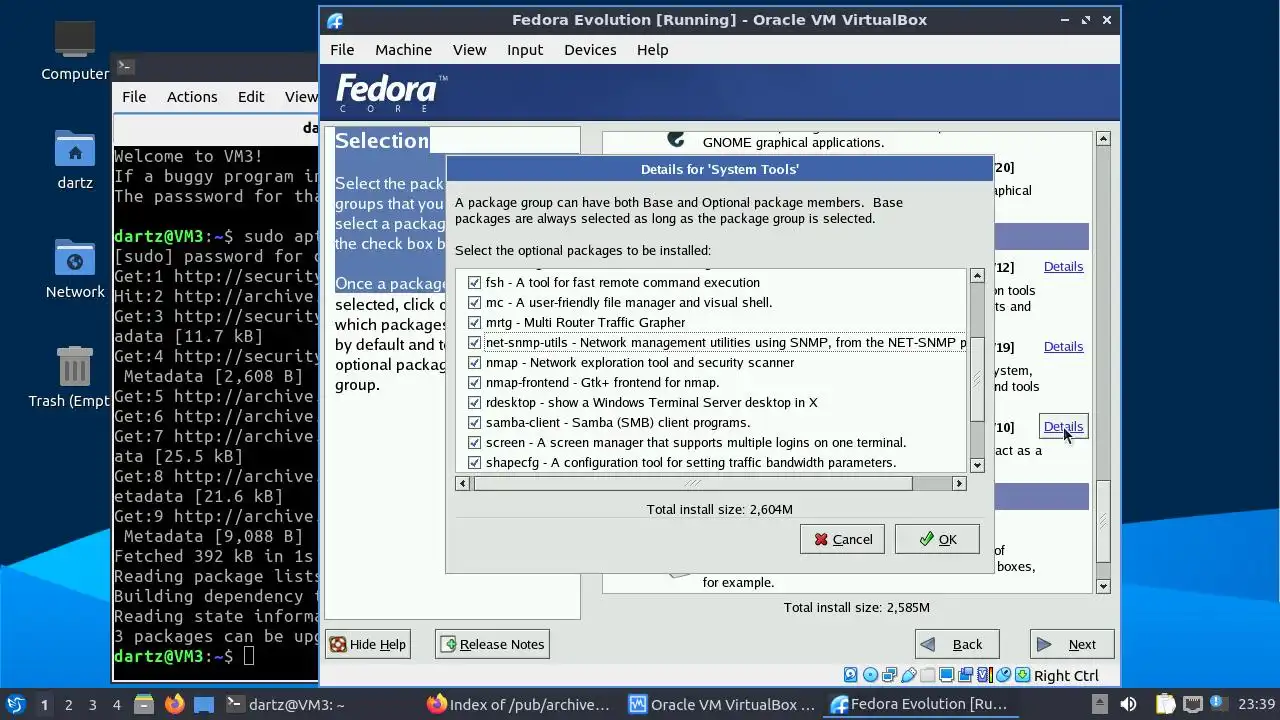
Task: Click the recording icon in VirtualBox status bar
Action: pos(966,675)
